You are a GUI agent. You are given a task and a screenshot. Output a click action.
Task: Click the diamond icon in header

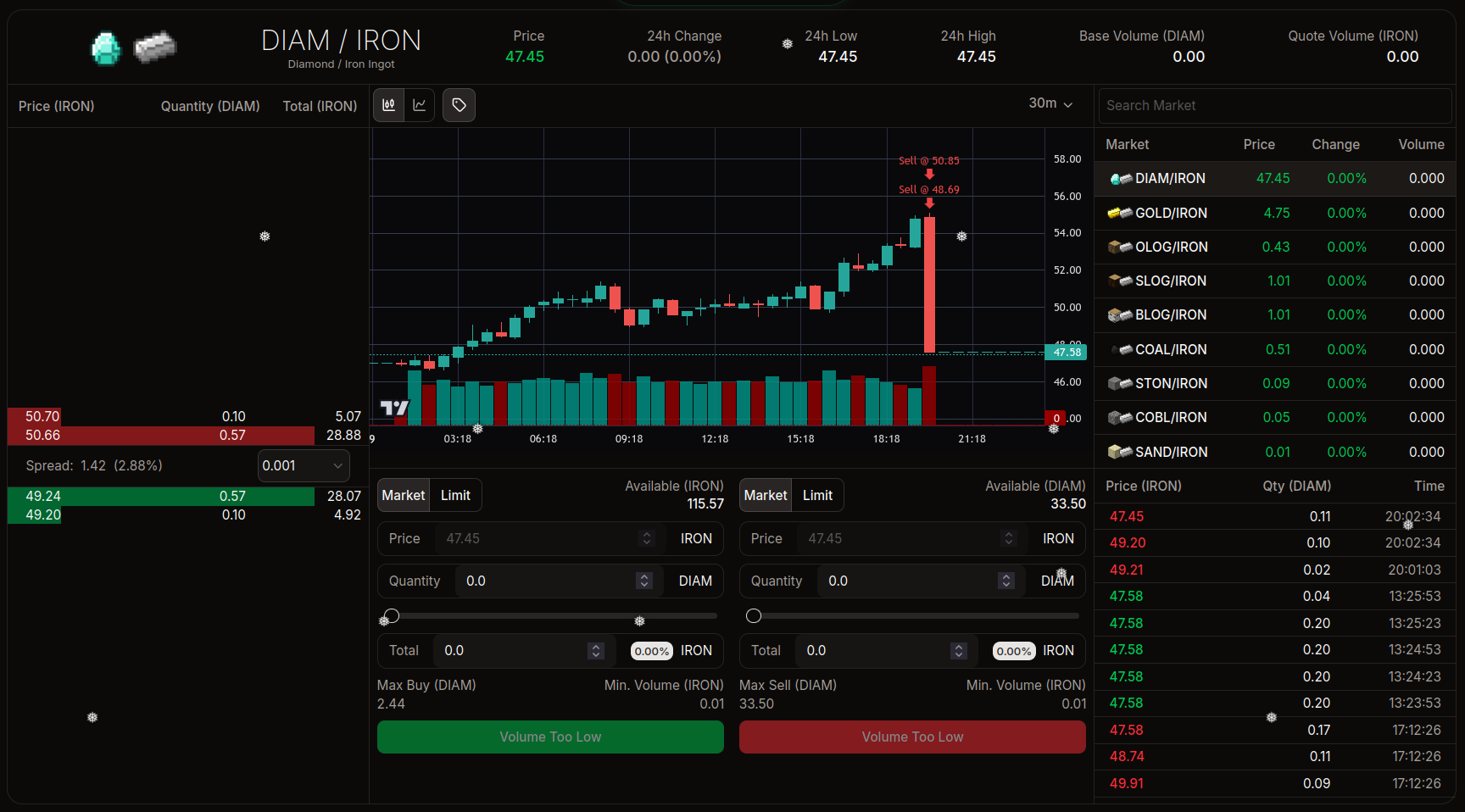click(106, 48)
